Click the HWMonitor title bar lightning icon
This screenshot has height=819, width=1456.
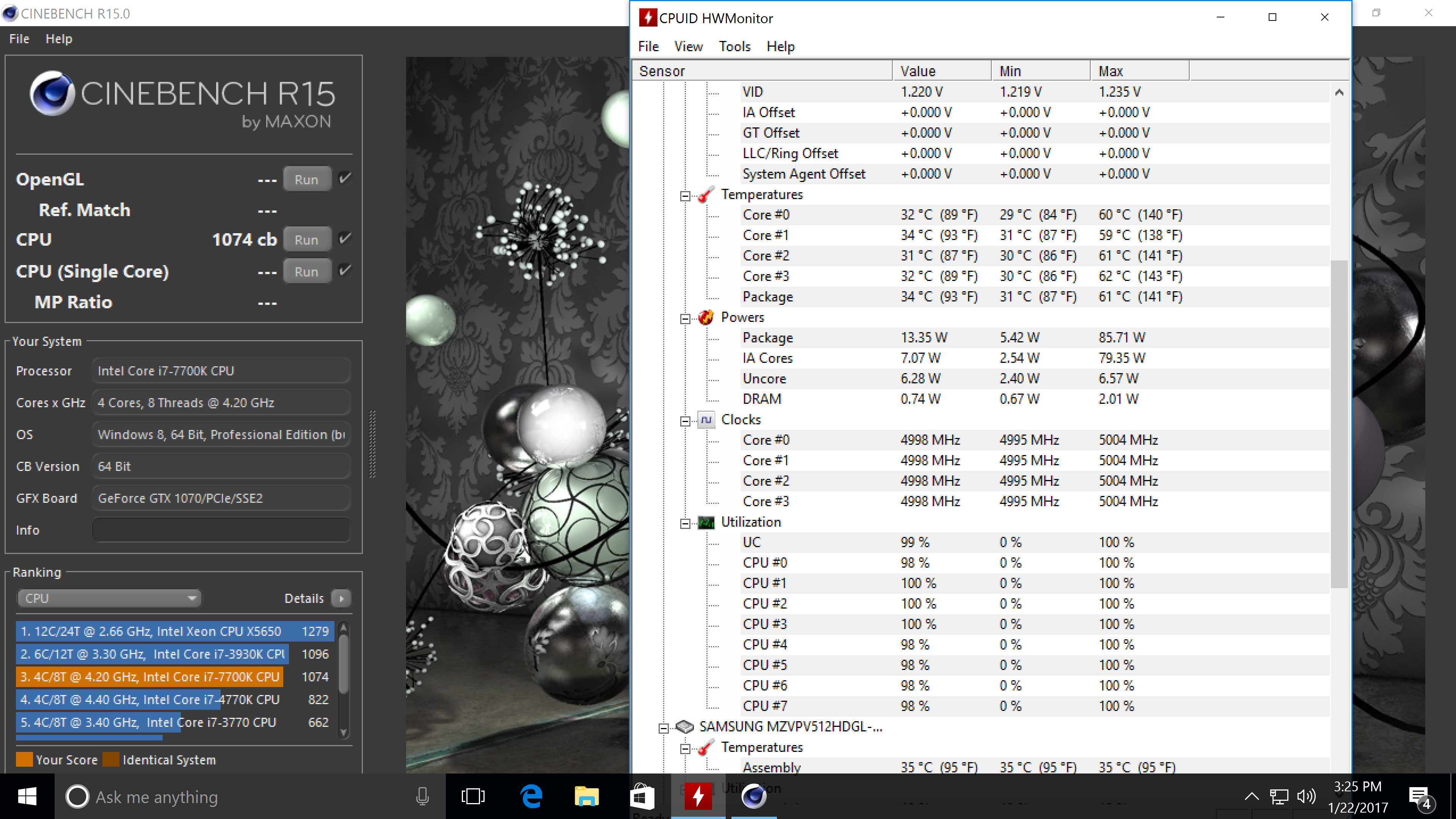pyautogui.click(x=648, y=17)
